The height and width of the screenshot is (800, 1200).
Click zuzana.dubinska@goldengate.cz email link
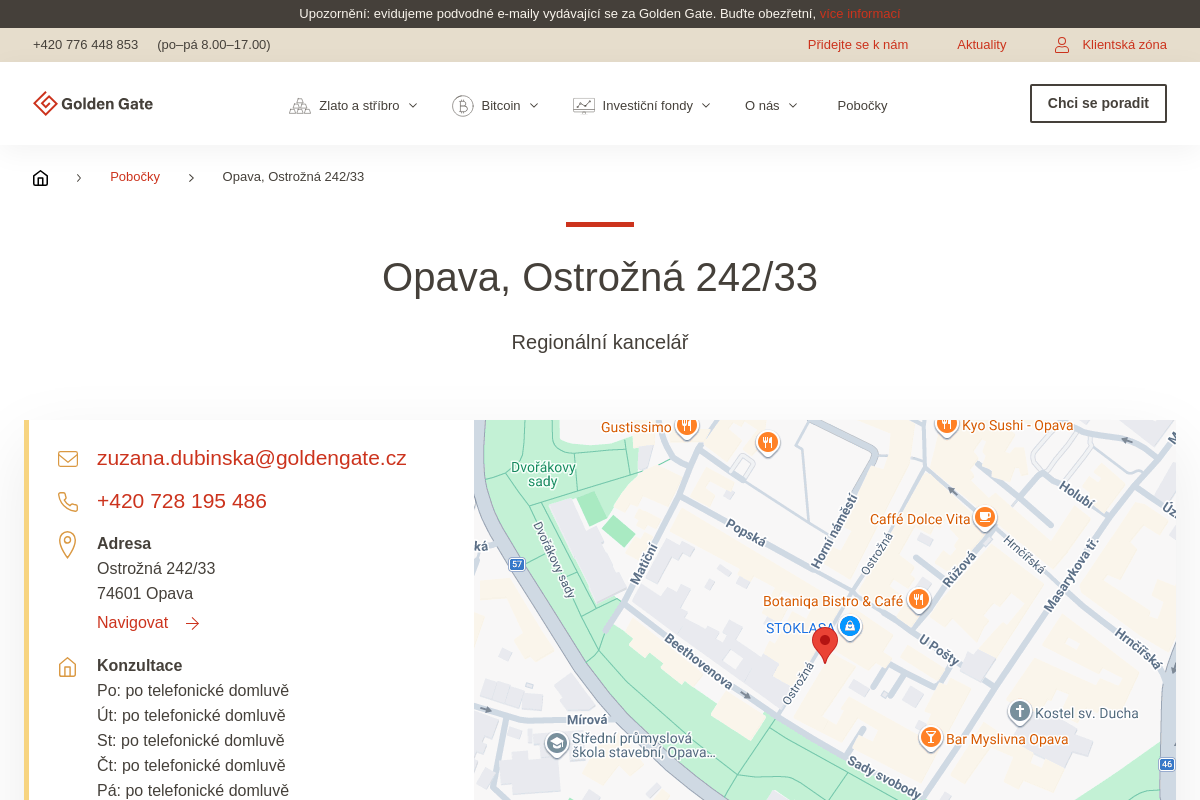click(x=252, y=458)
